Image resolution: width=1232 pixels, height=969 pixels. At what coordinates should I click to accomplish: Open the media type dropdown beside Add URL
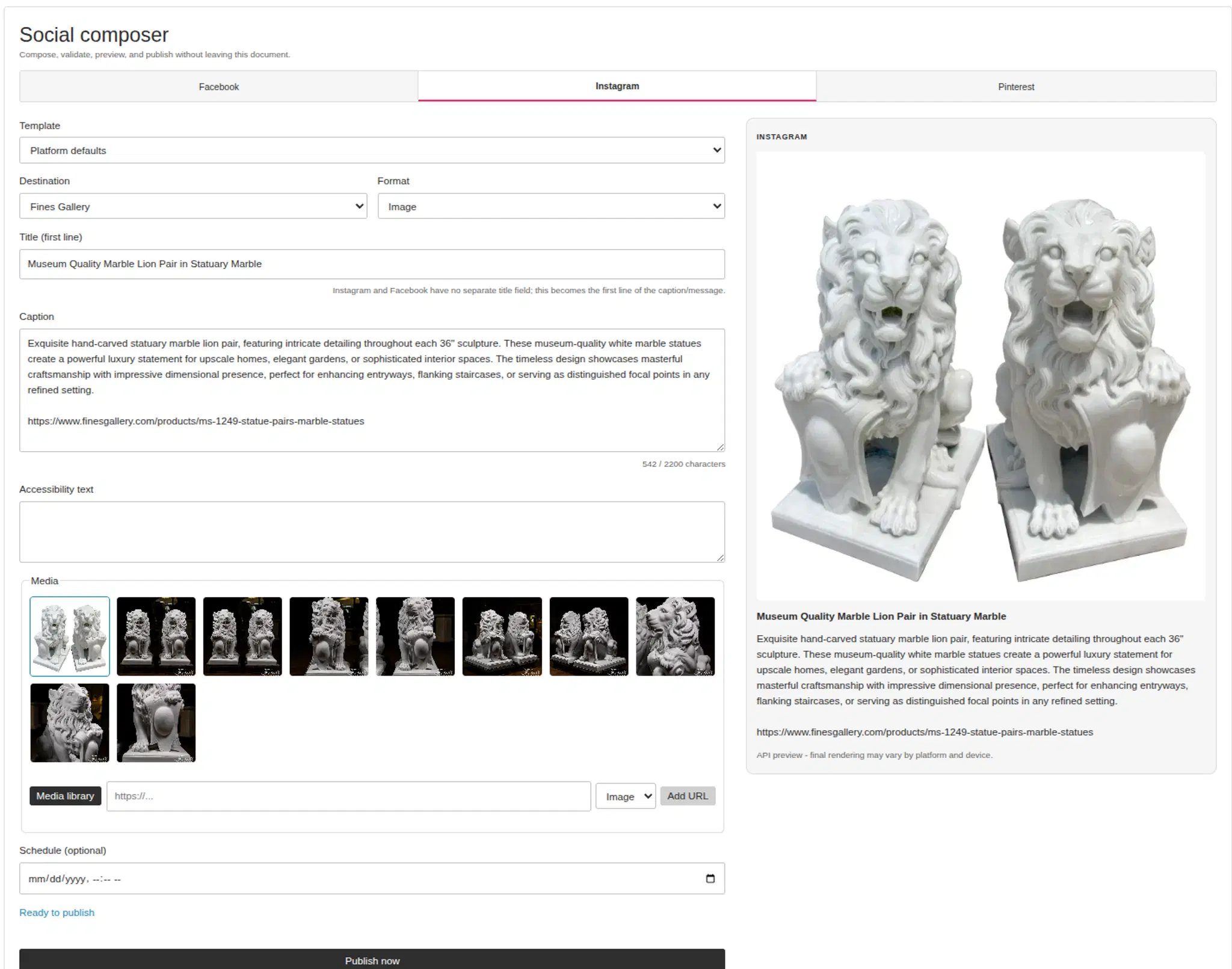point(626,796)
